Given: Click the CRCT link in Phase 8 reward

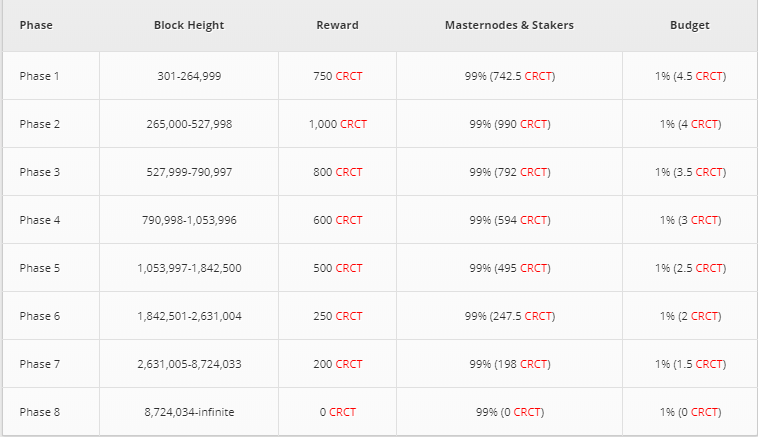Looking at the screenshot, I should click(342, 412).
